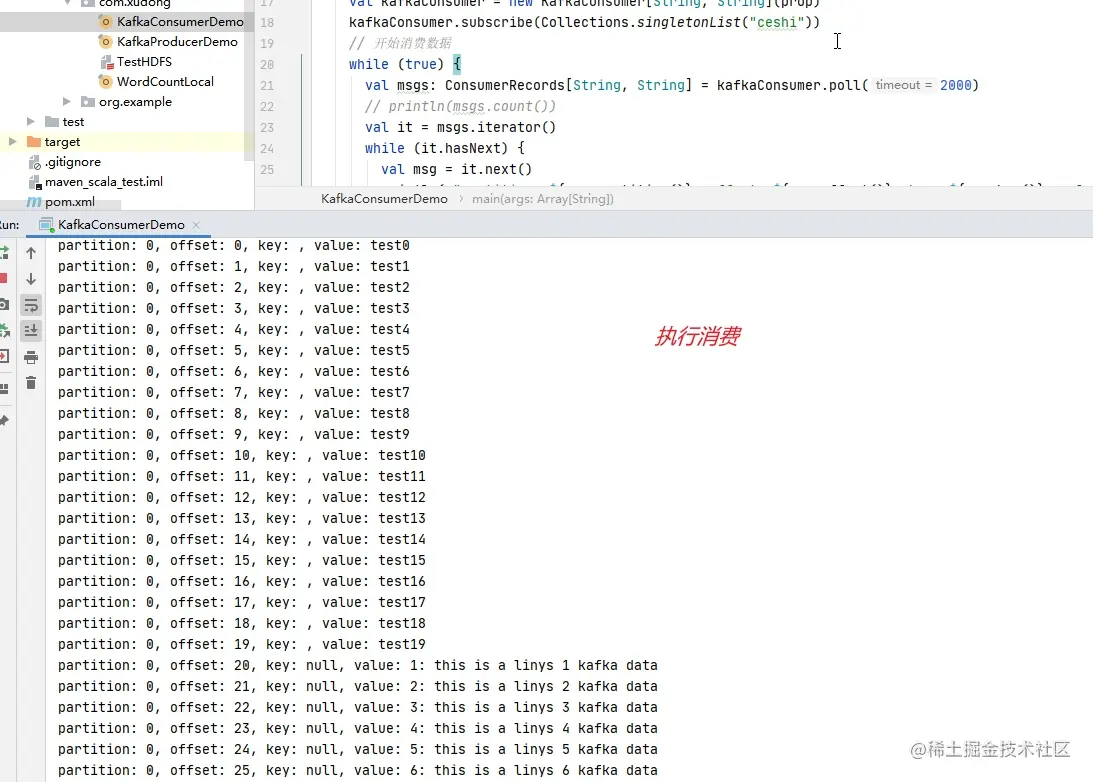Stop the running process with red square
The width and height of the screenshot is (1093, 782).
3,279
